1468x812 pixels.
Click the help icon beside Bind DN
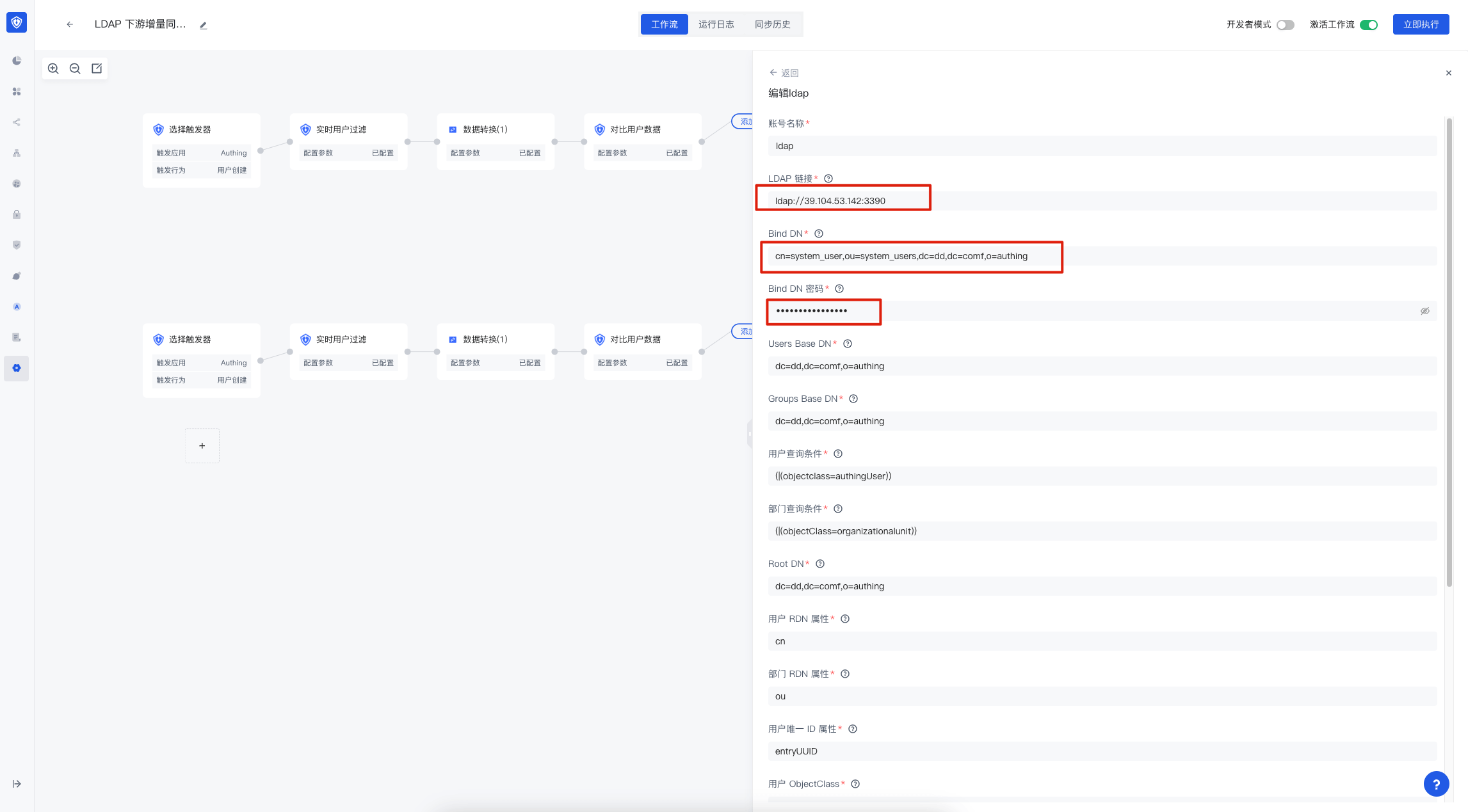click(x=818, y=234)
